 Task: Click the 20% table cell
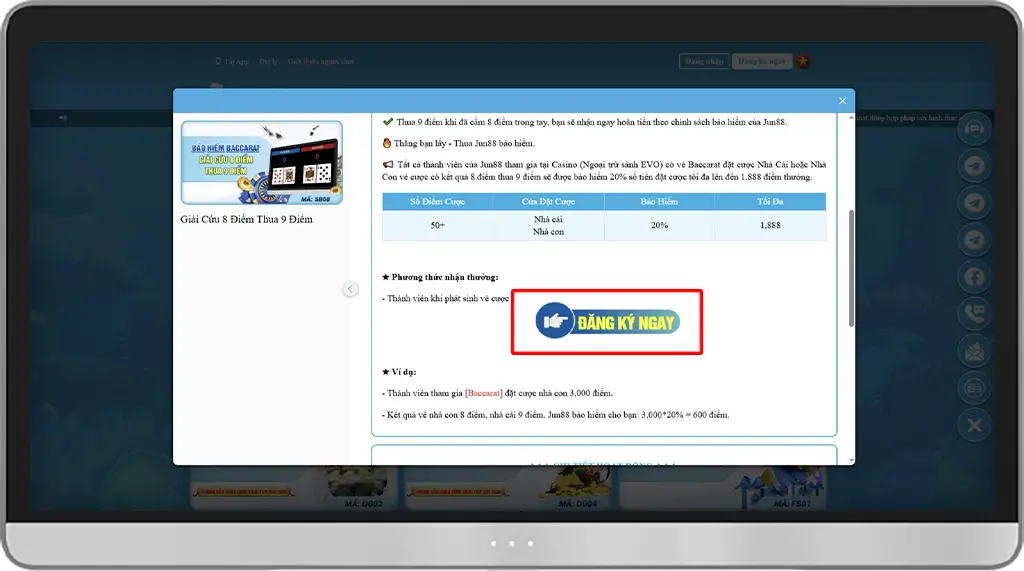click(659, 225)
